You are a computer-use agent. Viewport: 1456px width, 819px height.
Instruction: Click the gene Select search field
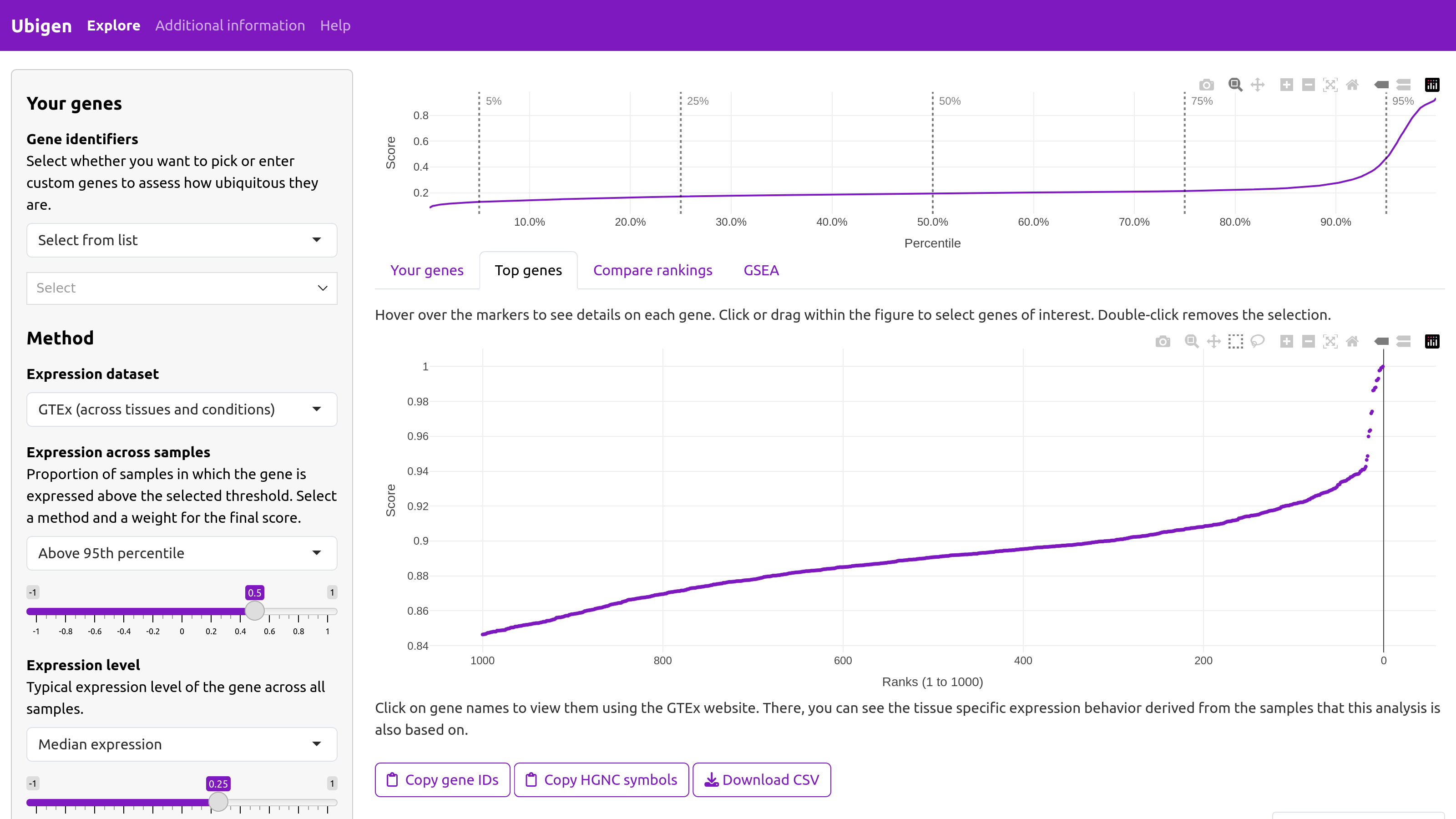(182, 288)
